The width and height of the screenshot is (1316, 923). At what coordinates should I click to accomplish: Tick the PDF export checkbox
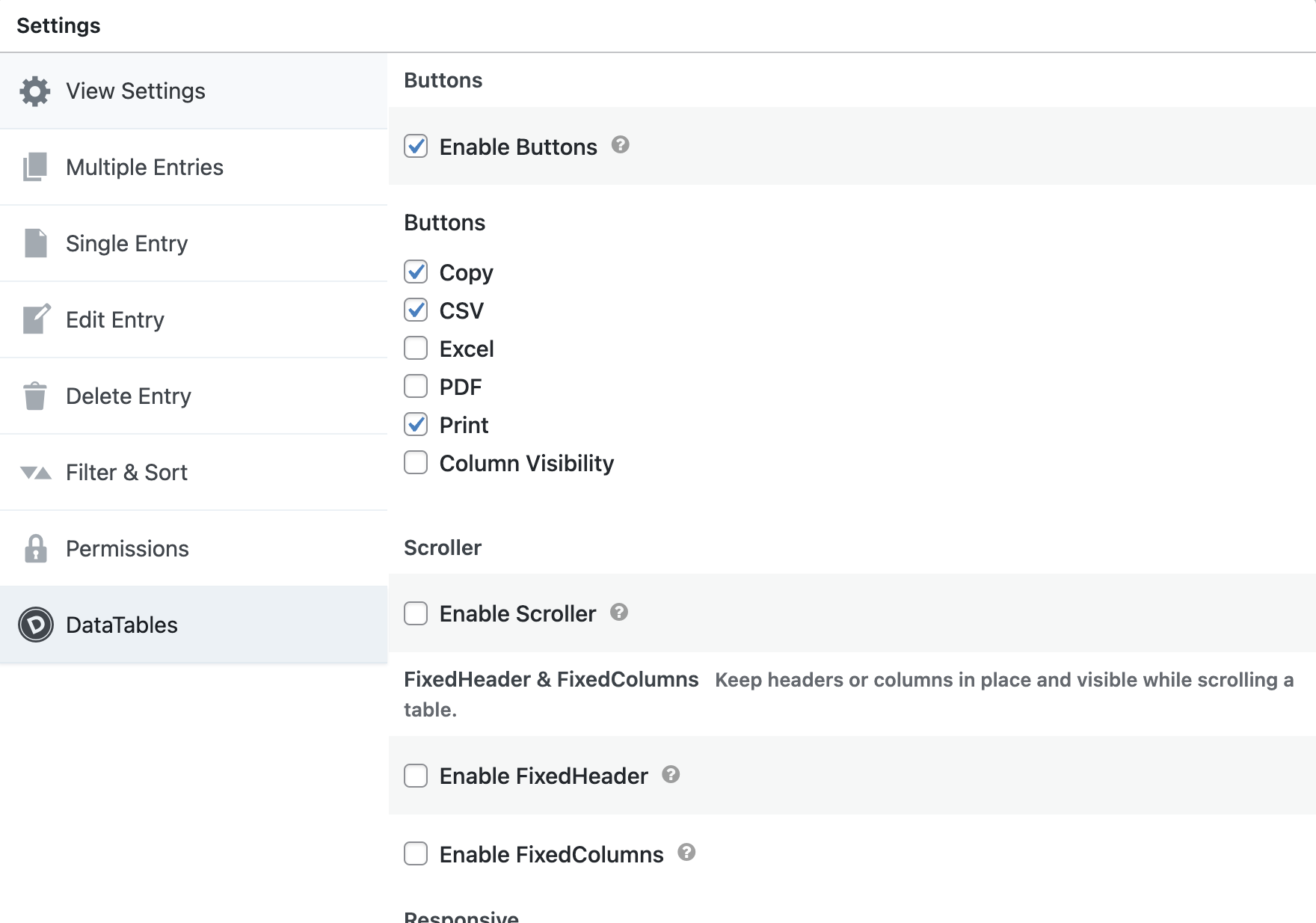point(416,387)
